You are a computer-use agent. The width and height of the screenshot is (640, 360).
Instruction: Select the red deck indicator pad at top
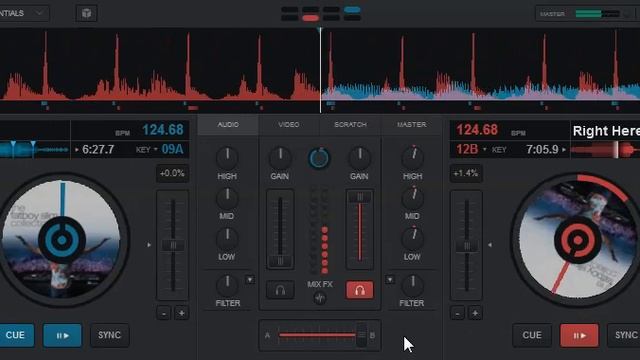(310, 18)
